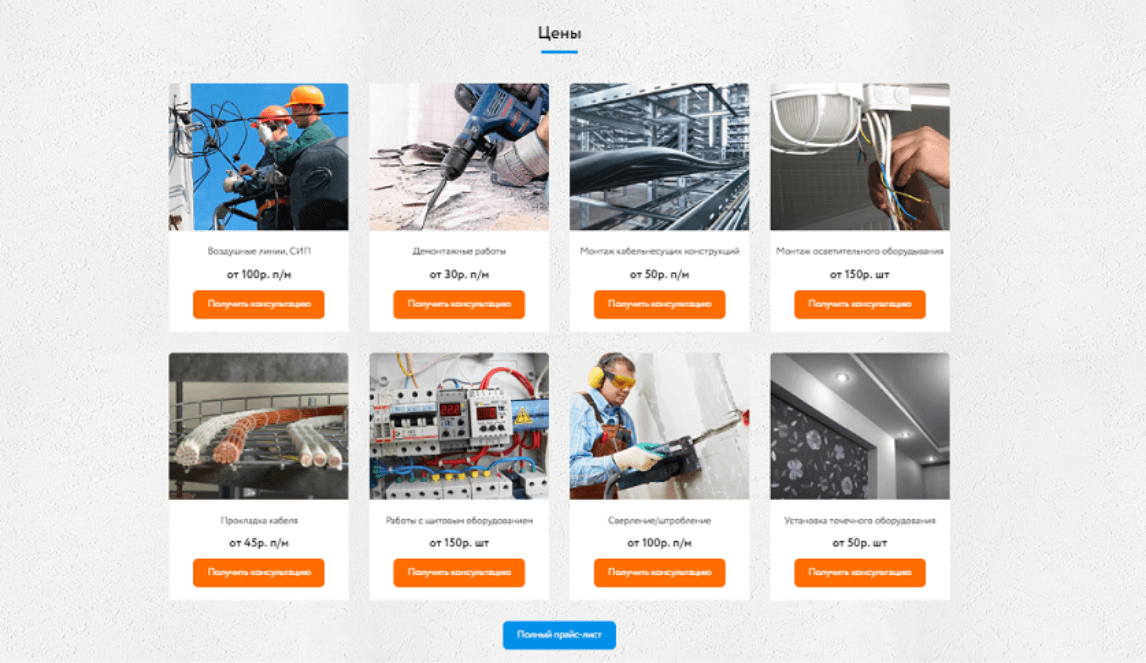The width and height of the screenshot is (1146, 663).
Task: Click consultation button under Сверление/штробление
Action: [659, 572]
